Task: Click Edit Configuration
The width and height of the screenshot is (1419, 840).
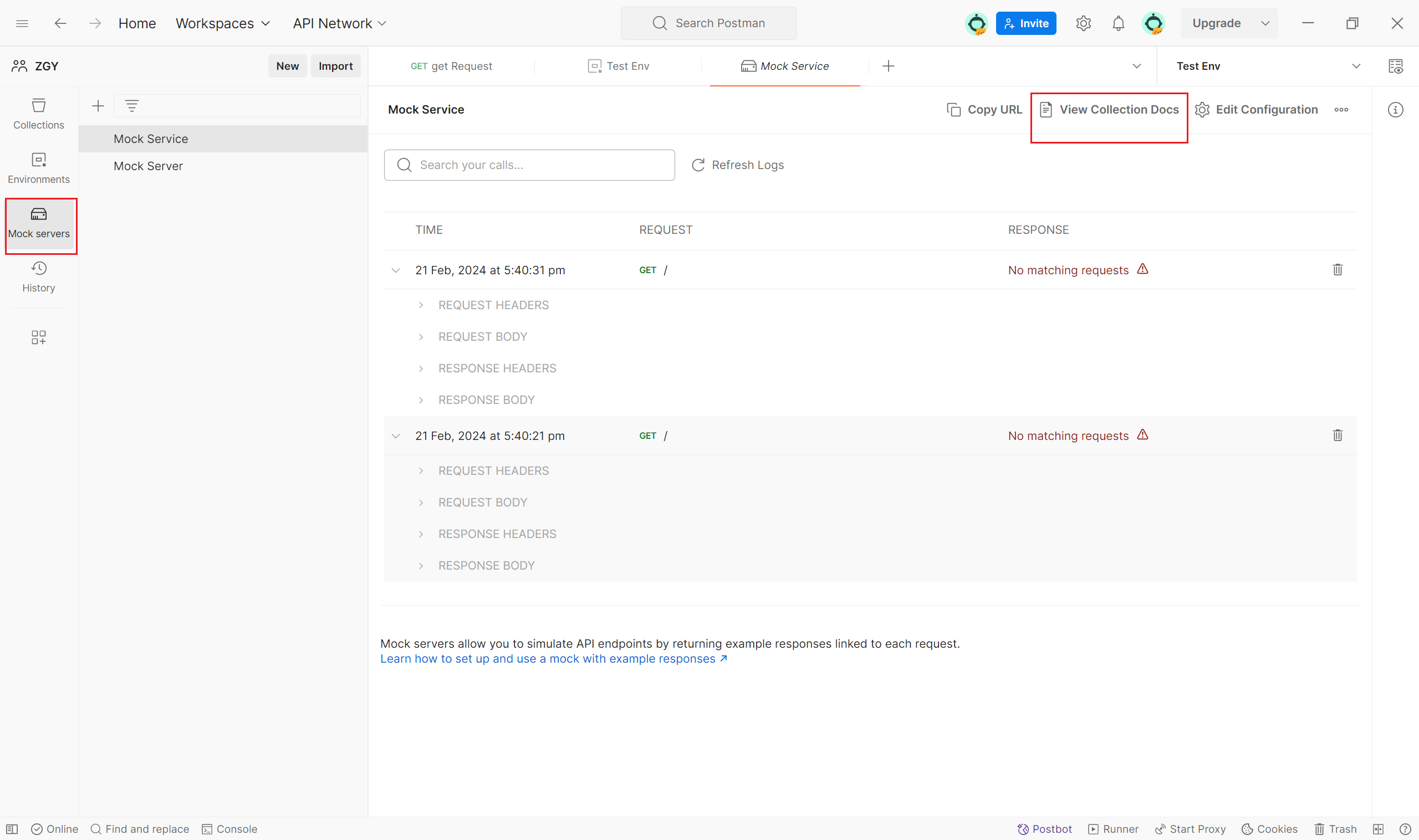Action: click(x=1257, y=110)
